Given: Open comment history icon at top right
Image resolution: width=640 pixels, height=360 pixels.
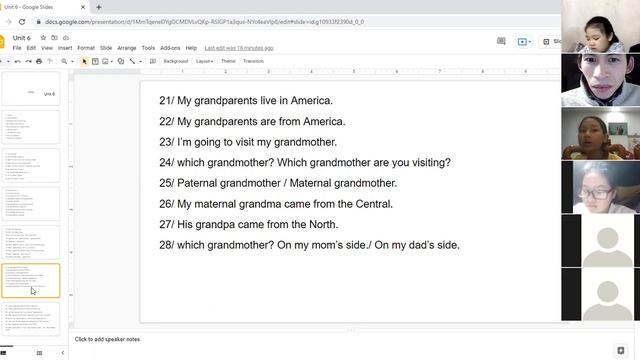Looking at the screenshot, I should (501, 41).
